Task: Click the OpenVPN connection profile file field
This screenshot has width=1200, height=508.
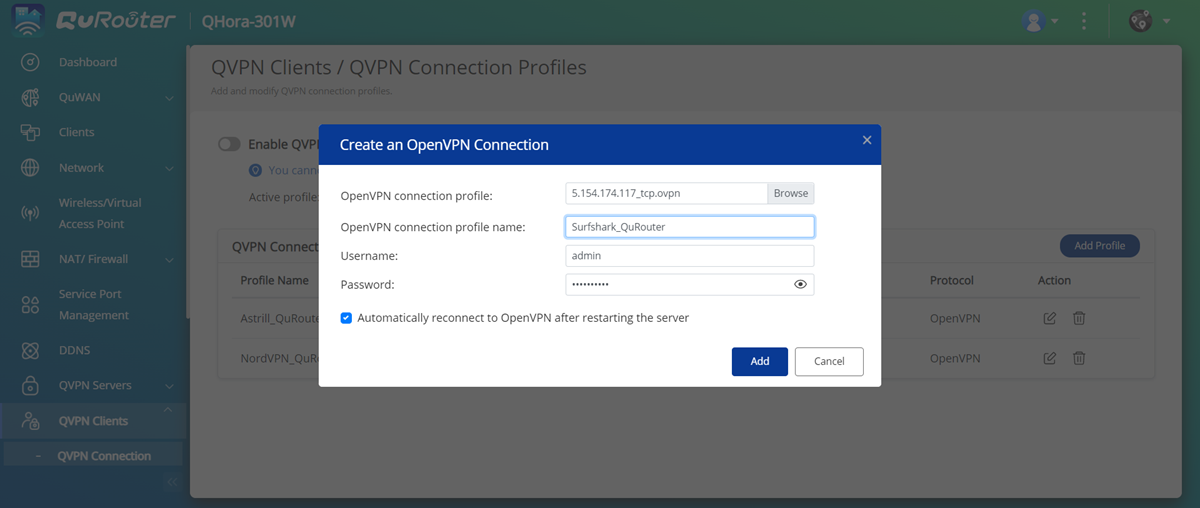Action: (666, 193)
